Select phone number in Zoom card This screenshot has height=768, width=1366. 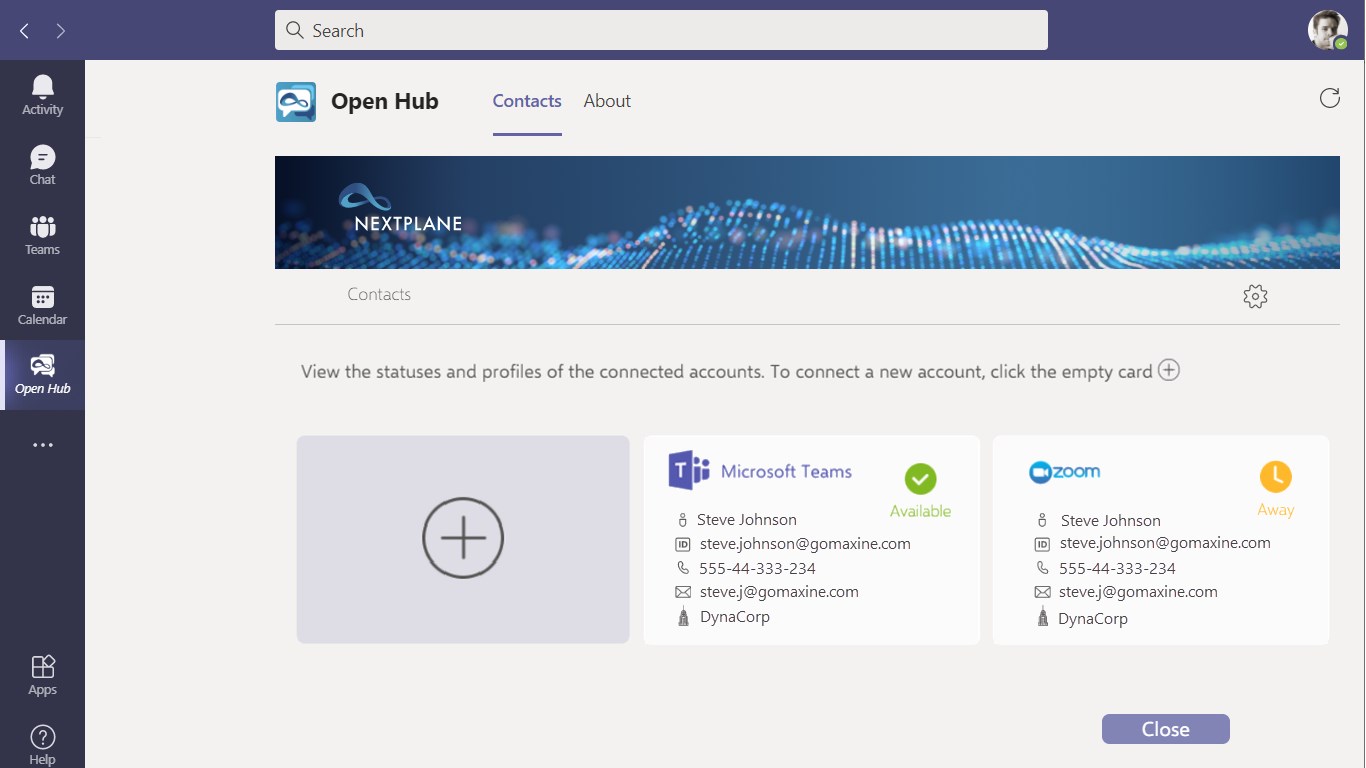[1117, 568]
